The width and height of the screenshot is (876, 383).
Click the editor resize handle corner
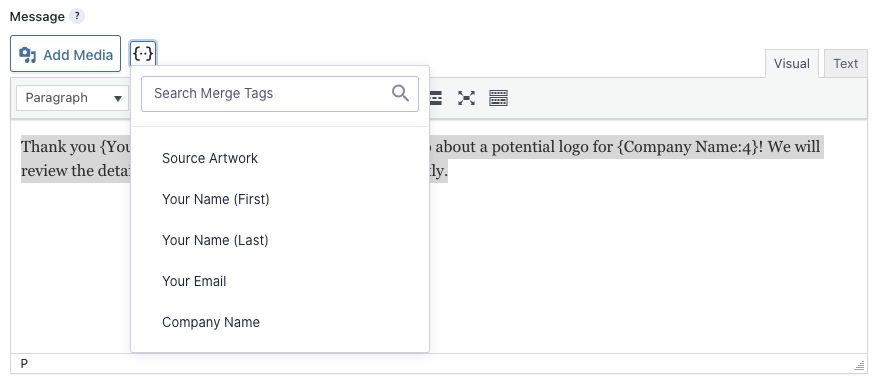[x=859, y=366]
